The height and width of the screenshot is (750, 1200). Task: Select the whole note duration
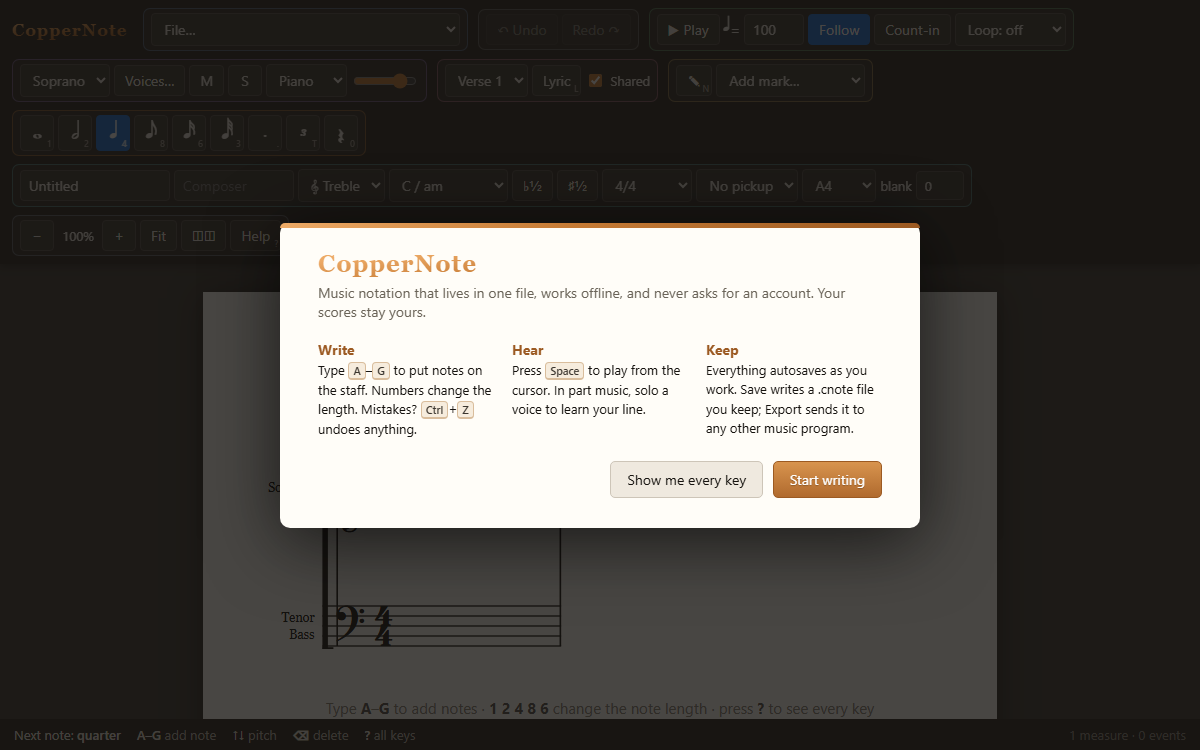pyautogui.click(x=37, y=132)
